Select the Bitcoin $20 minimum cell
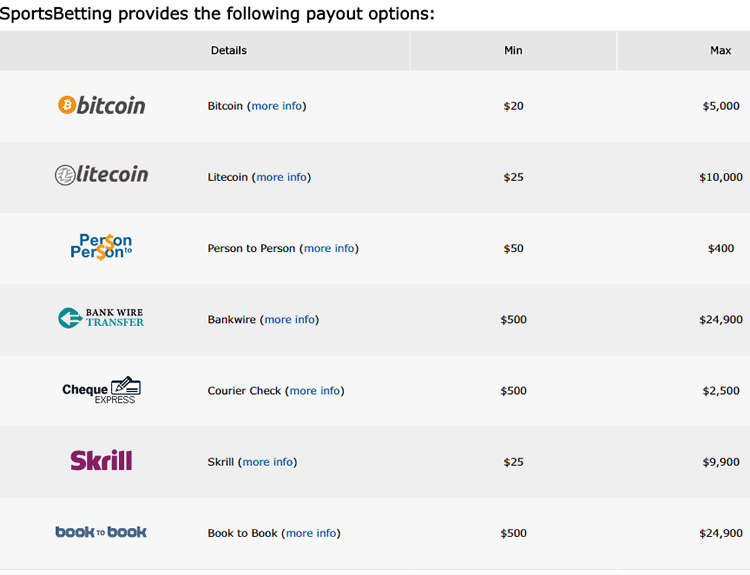 click(513, 106)
